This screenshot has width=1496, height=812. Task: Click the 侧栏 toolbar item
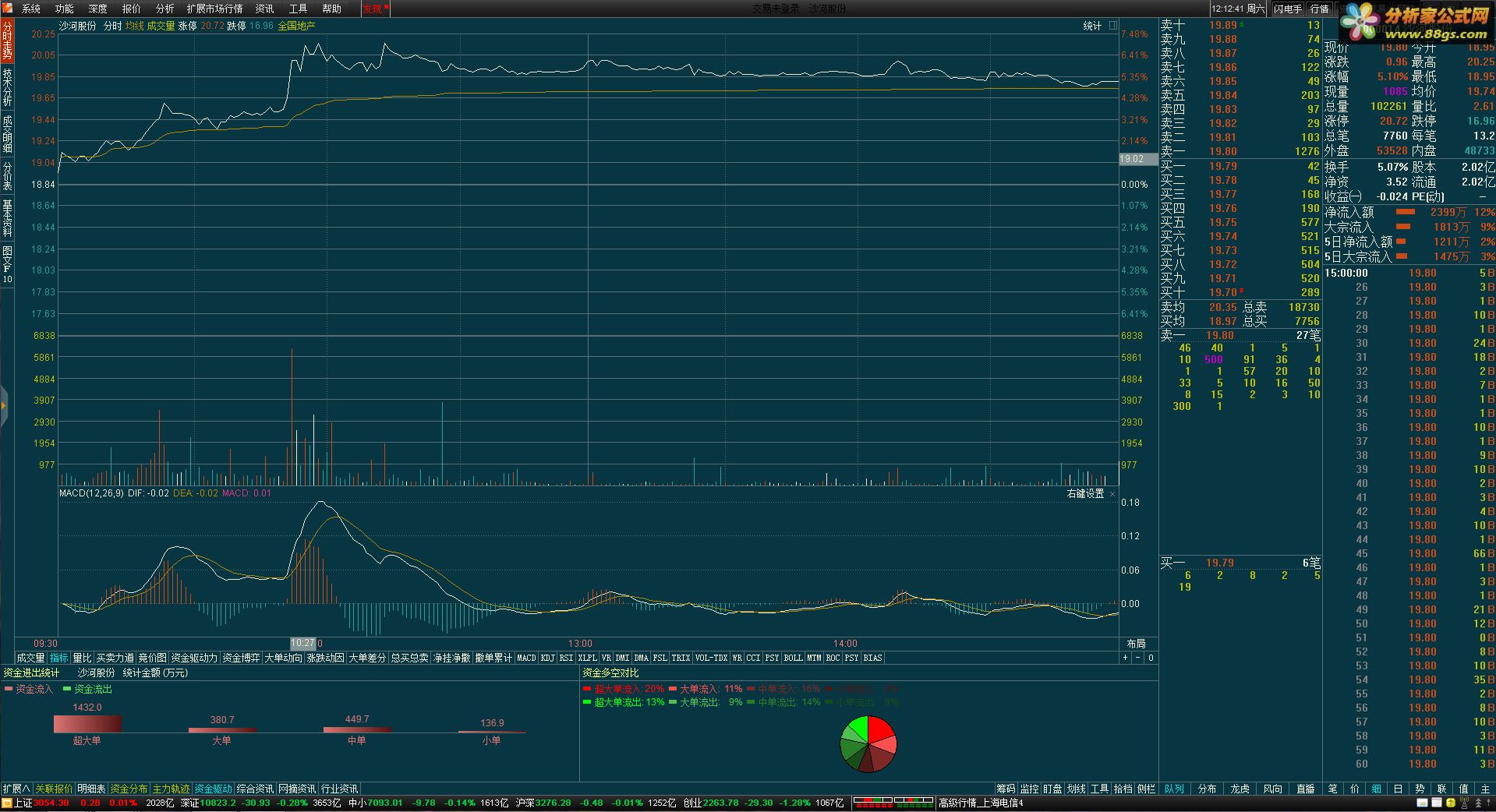click(1146, 789)
